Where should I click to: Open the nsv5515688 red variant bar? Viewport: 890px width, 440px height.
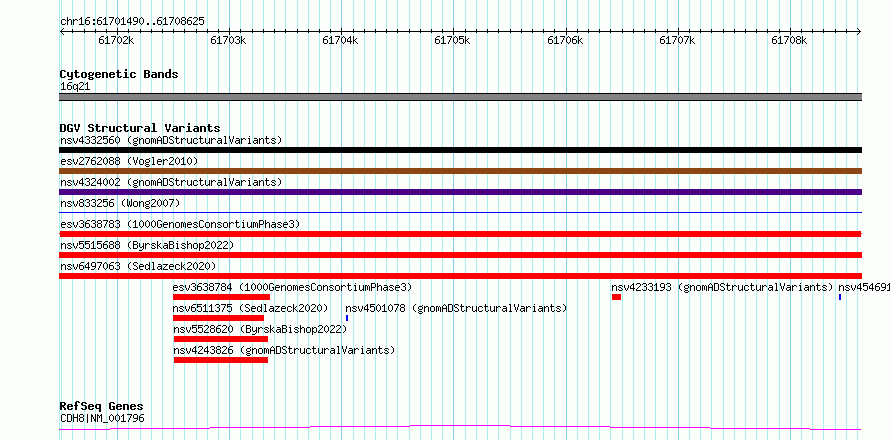460,255
